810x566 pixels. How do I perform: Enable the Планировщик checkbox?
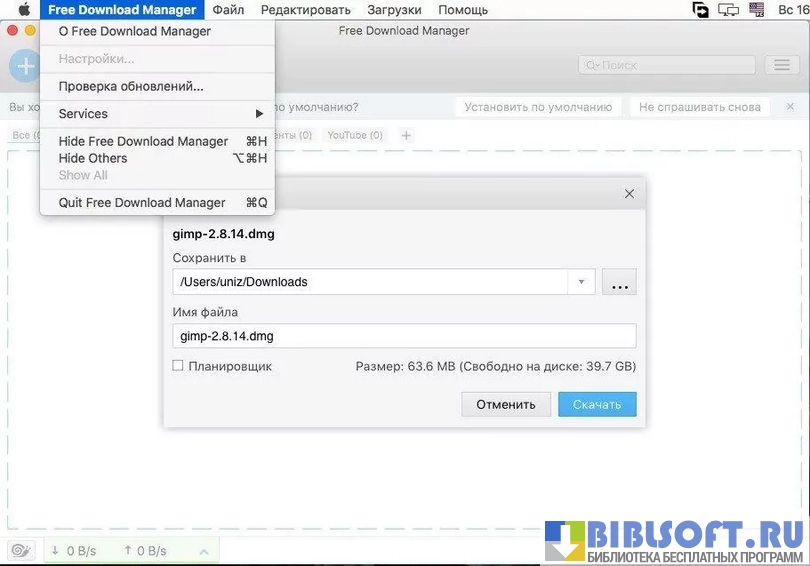(178, 366)
